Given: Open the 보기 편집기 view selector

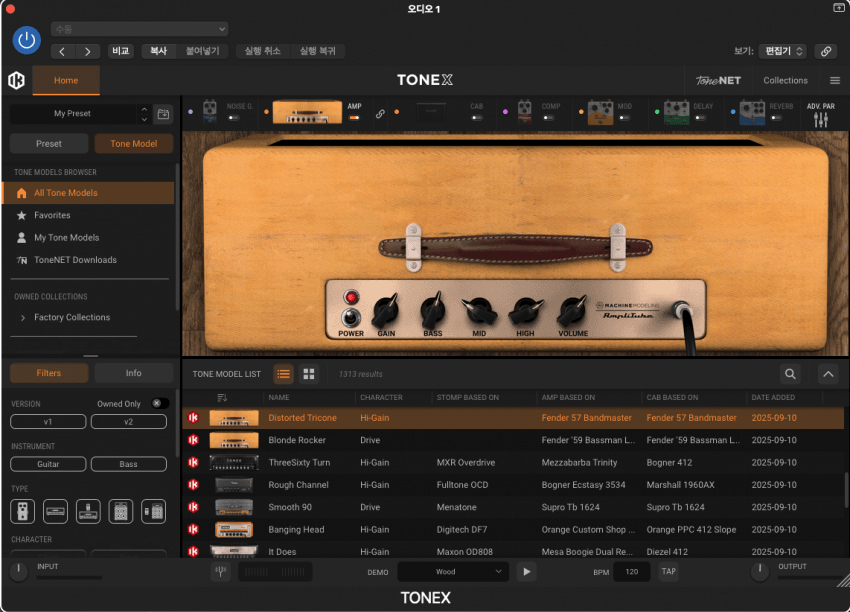Looking at the screenshot, I should pos(783,51).
